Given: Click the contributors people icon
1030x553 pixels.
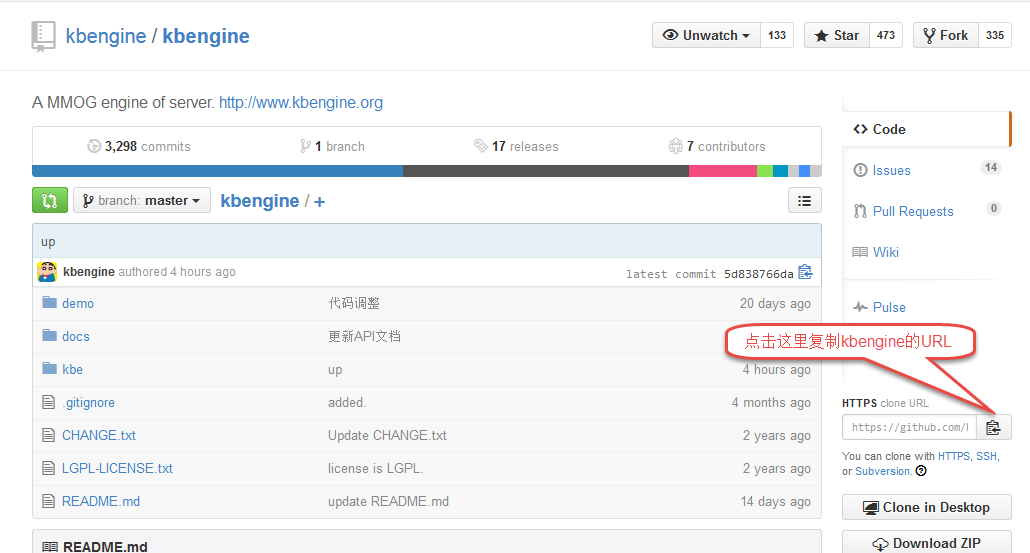Looking at the screenshot, I should point(675,146).
